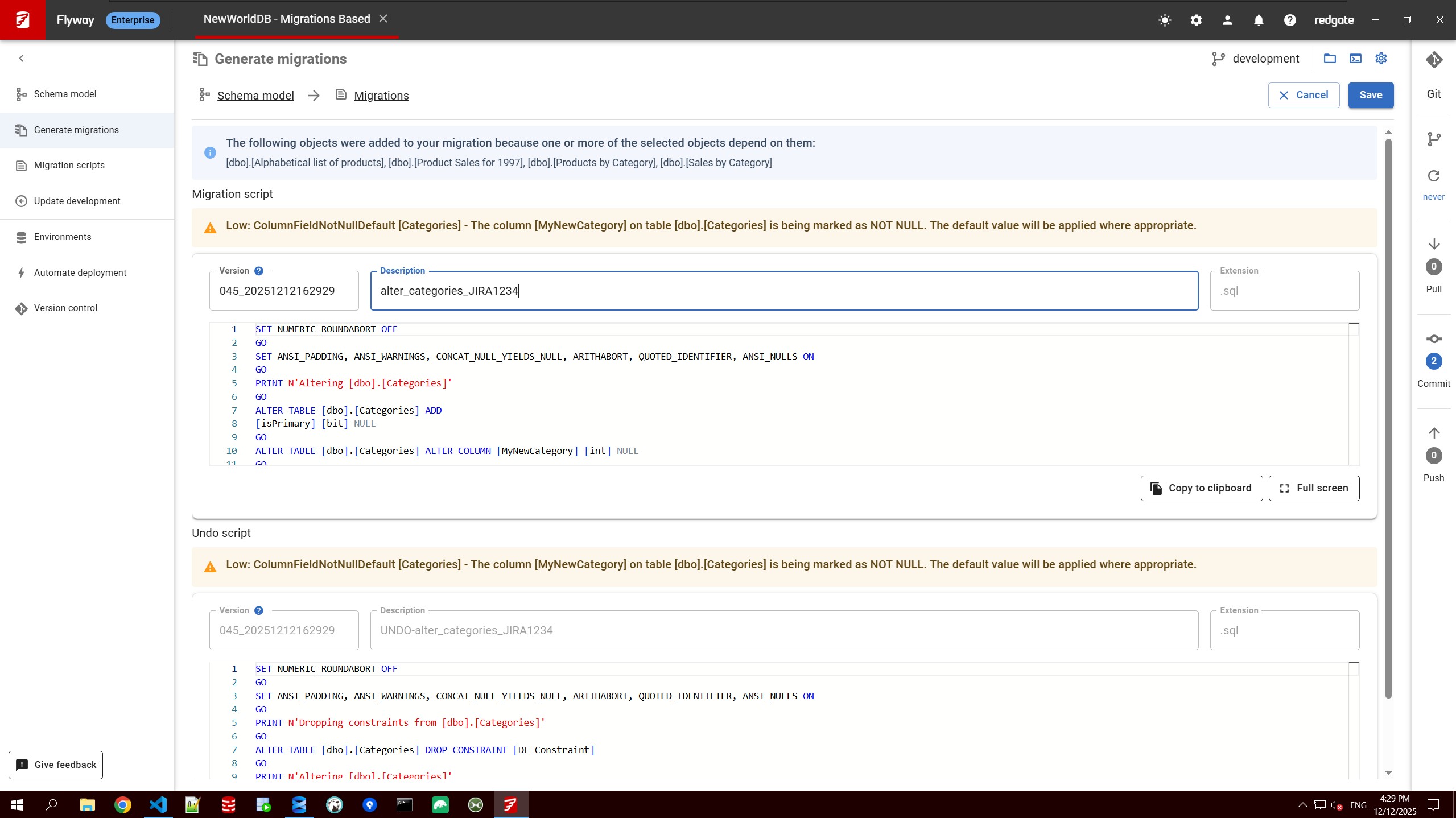Open the notifications bell
The height and width of the screenshot is (818, 1456).
point(1258,20)
